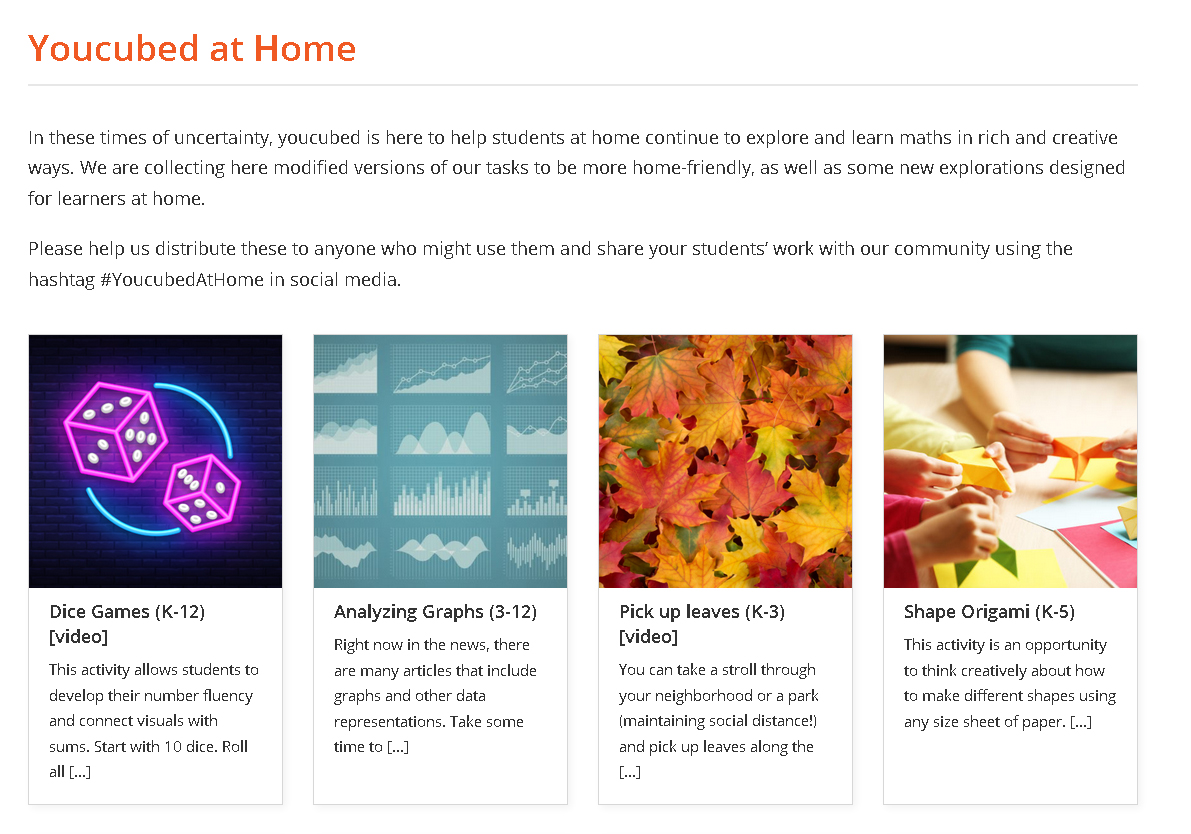Click the Youcubed at Home heading

pos(192,48)
